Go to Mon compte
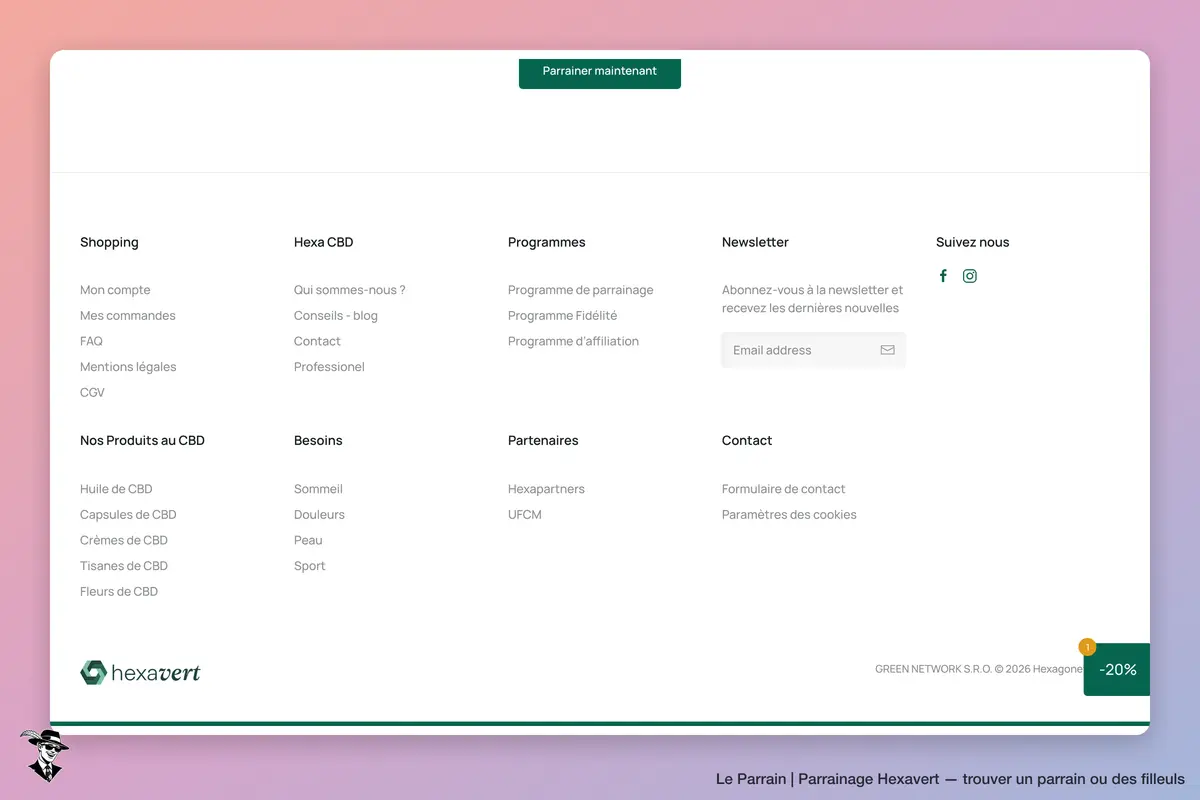Viewport: 1200px width, 800px height. pos(115,290)
